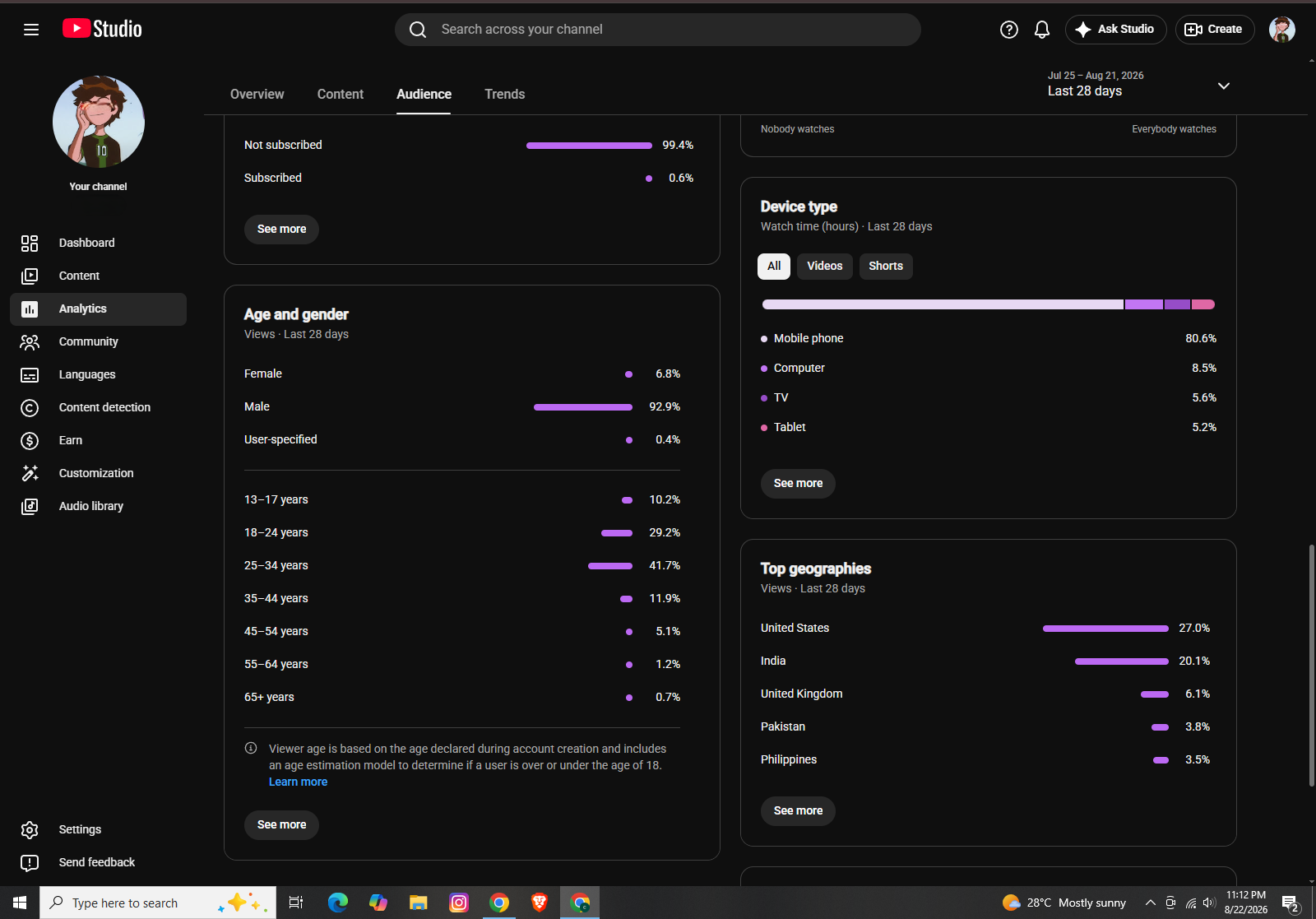Open the Windows Start menu

[x=20, y=903]
